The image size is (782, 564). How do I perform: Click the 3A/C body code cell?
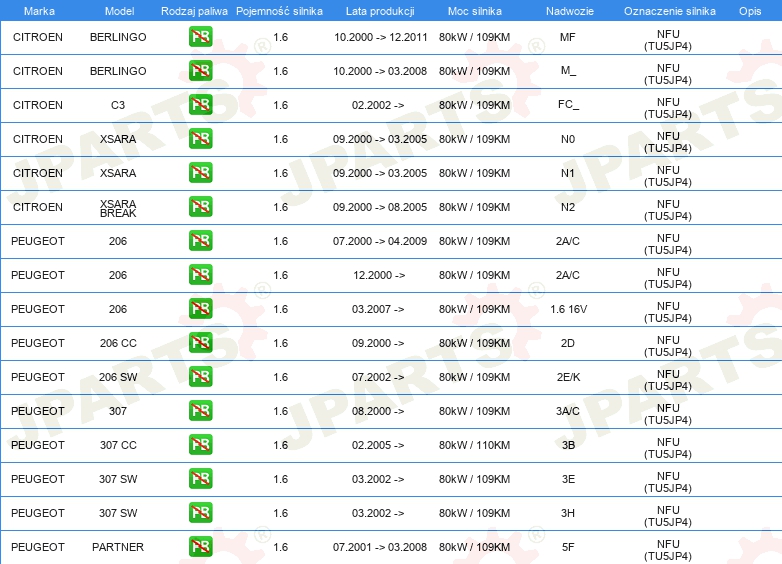(x=568, y=411)
